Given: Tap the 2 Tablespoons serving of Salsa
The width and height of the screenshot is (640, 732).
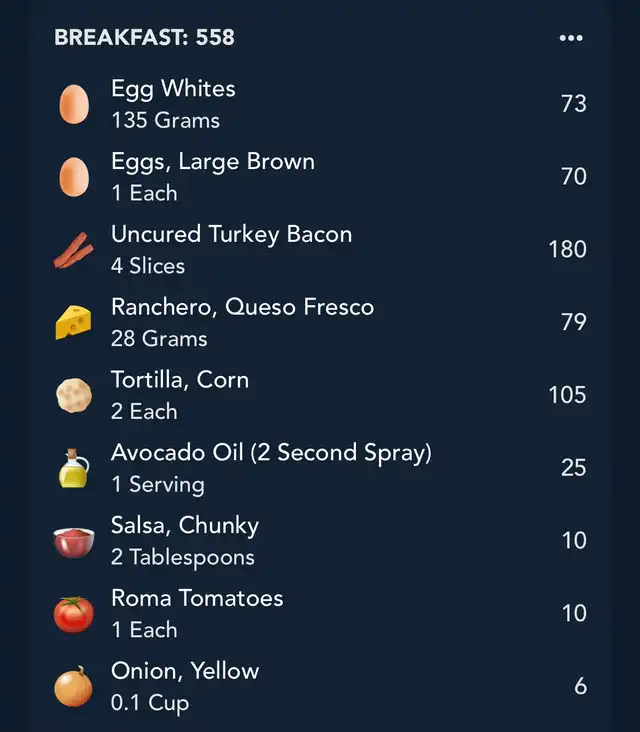Looking at the screenshot, I should click(183, 557).
